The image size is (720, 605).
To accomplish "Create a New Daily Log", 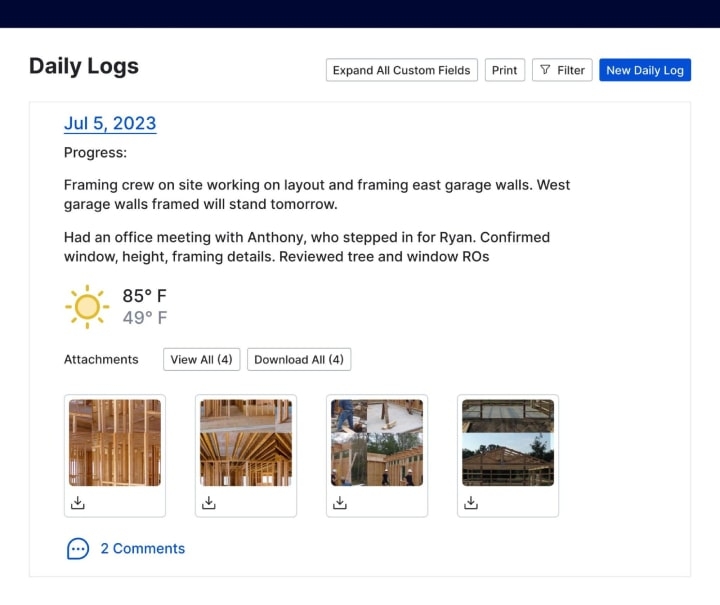I will point(645,70).
